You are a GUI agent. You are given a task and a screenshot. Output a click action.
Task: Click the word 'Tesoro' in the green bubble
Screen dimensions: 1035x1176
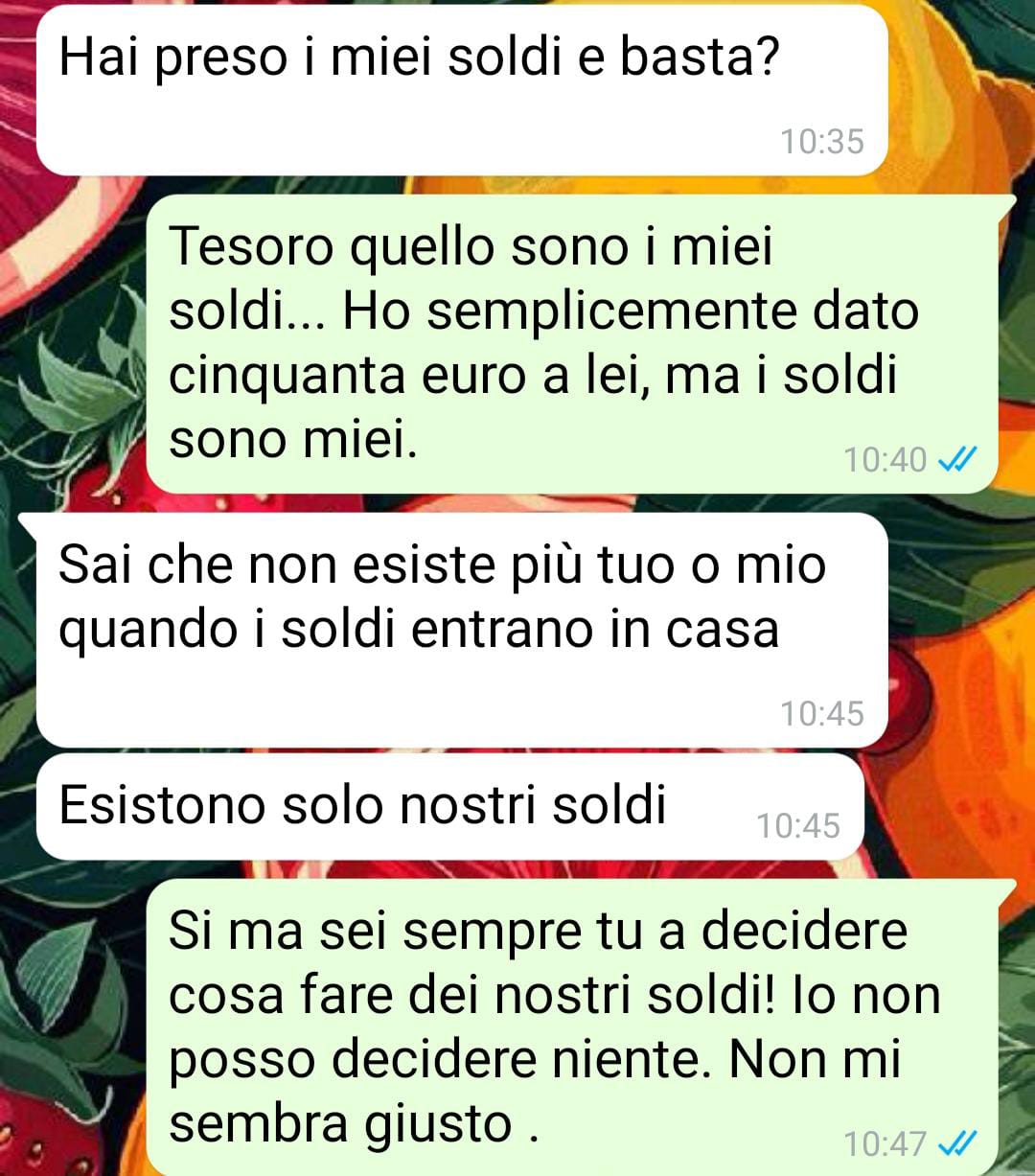point(252,247)
